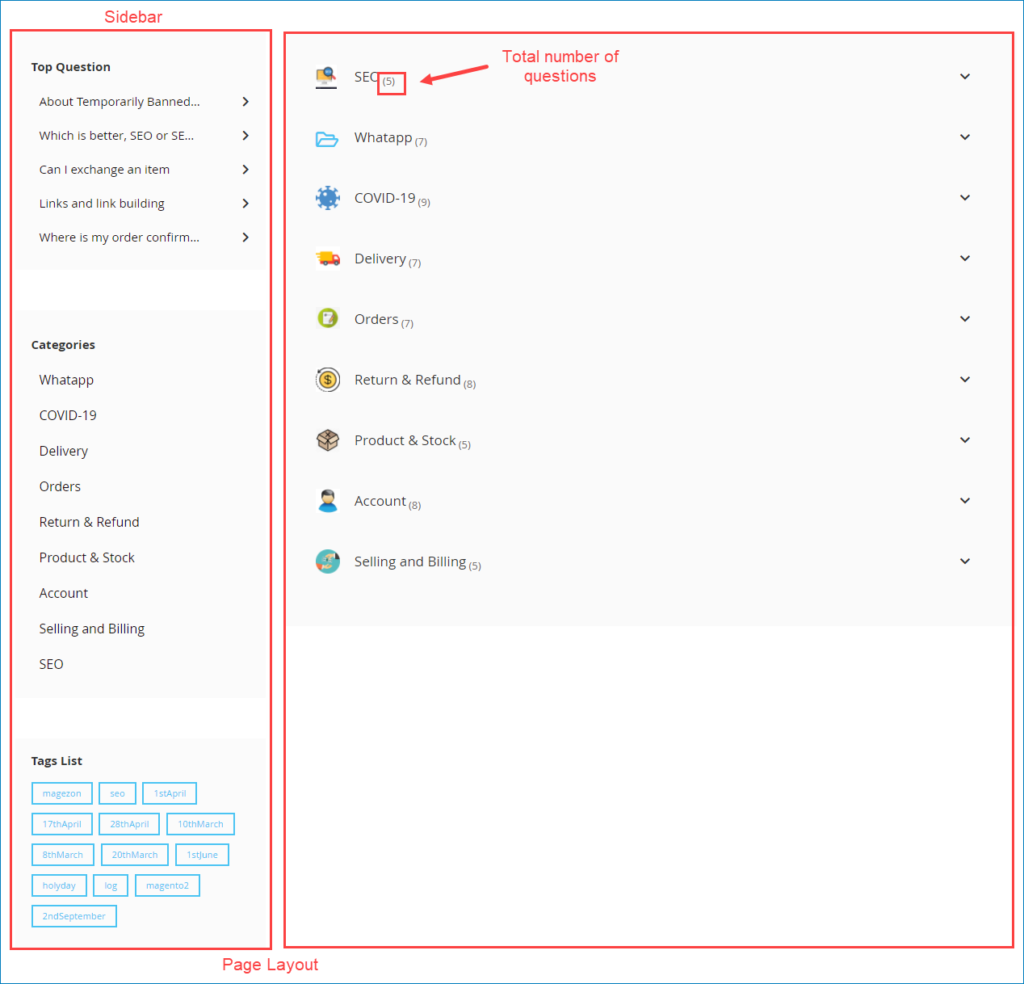Select the seo tag
1024x984 pixels.
pos(118,793)
